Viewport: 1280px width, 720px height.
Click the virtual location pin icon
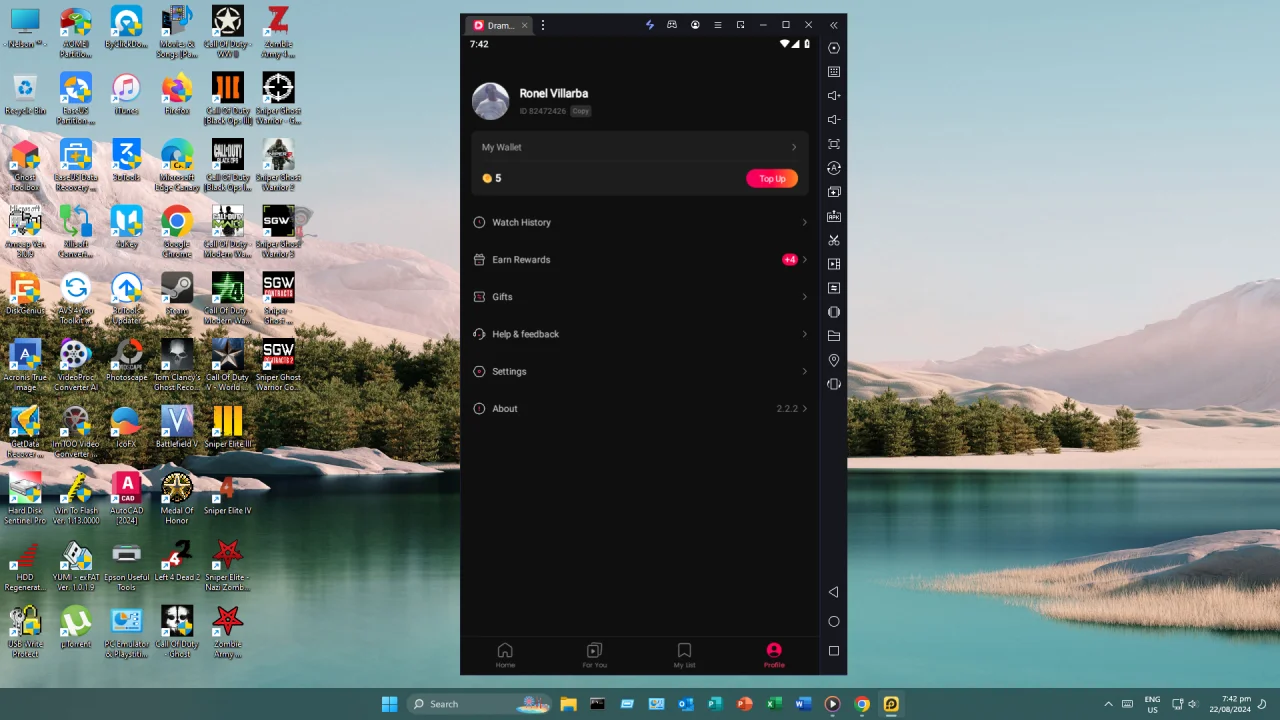834,360
